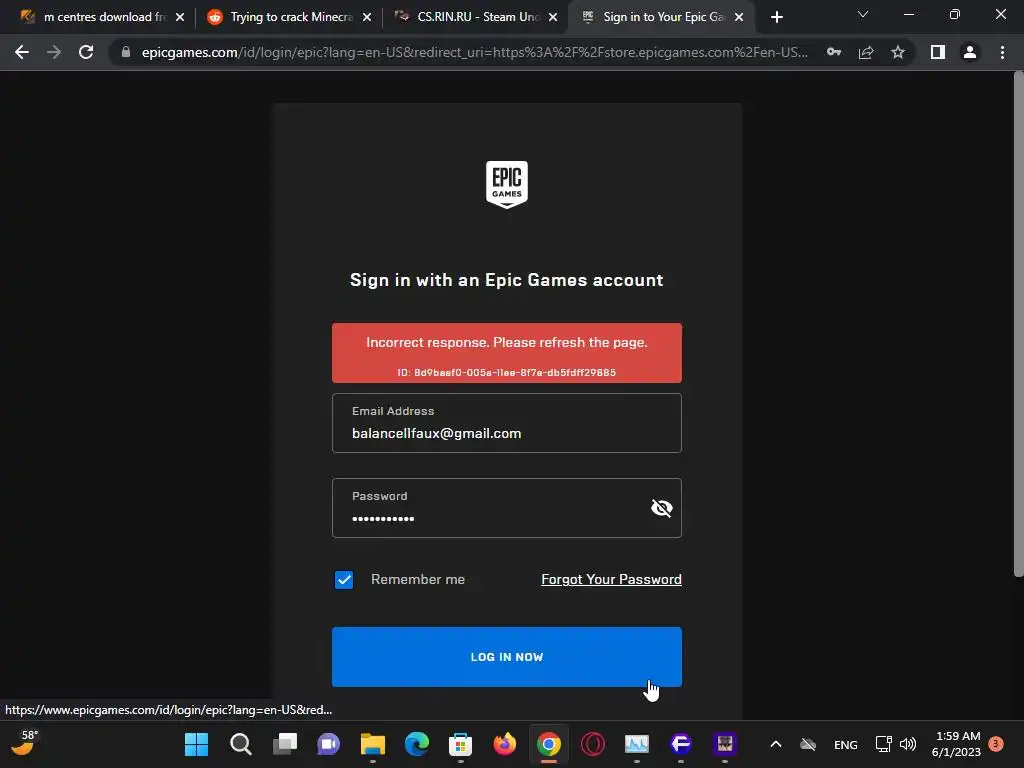The height and width of the screenshot is (768, 1024).
Task: Click the Chrome taskbar icon
Action: pyautogui.click(x=549, y=744)
